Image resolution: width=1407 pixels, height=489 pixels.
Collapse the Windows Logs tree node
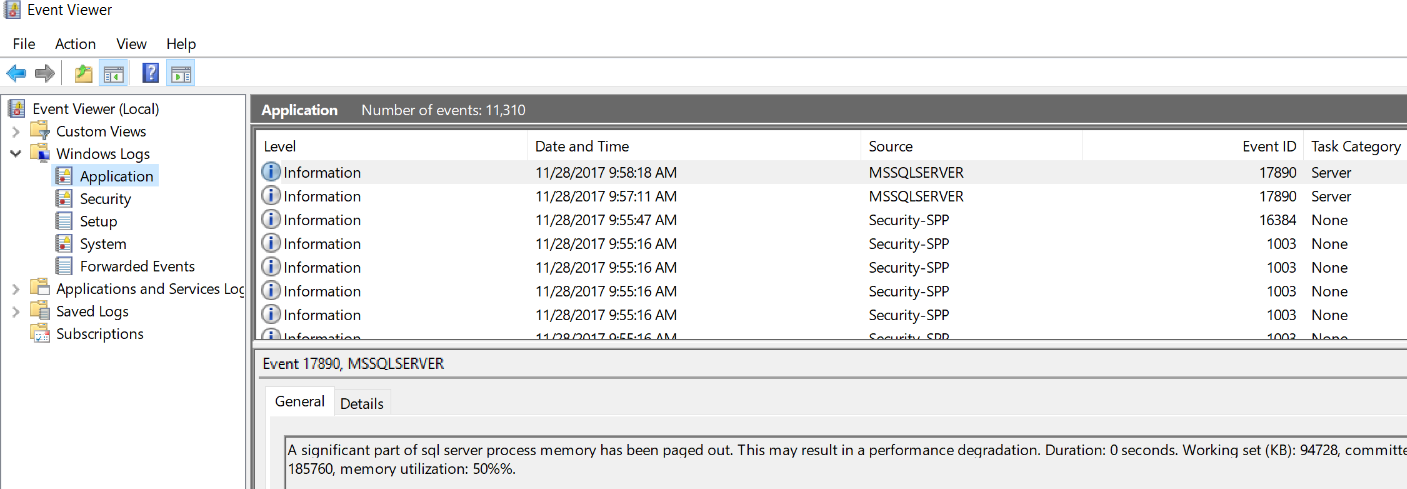pyautogui.click(x=16, y=154)
